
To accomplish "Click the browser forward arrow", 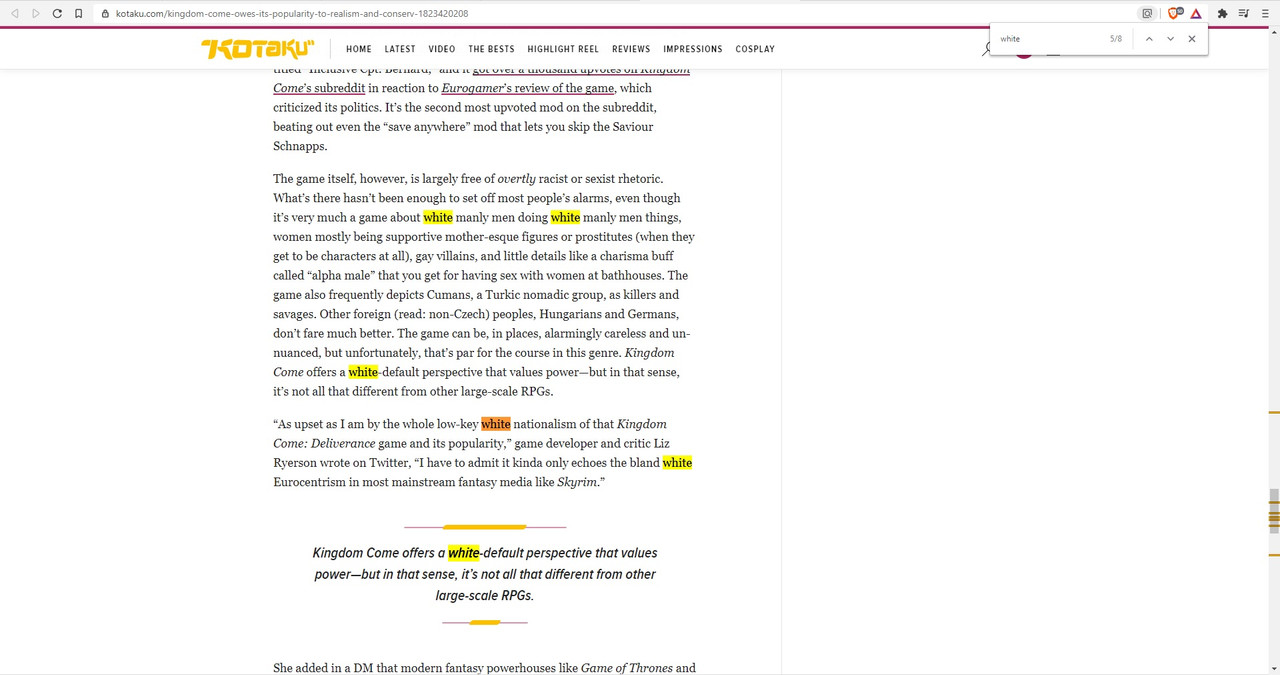I will pos(36,13).
